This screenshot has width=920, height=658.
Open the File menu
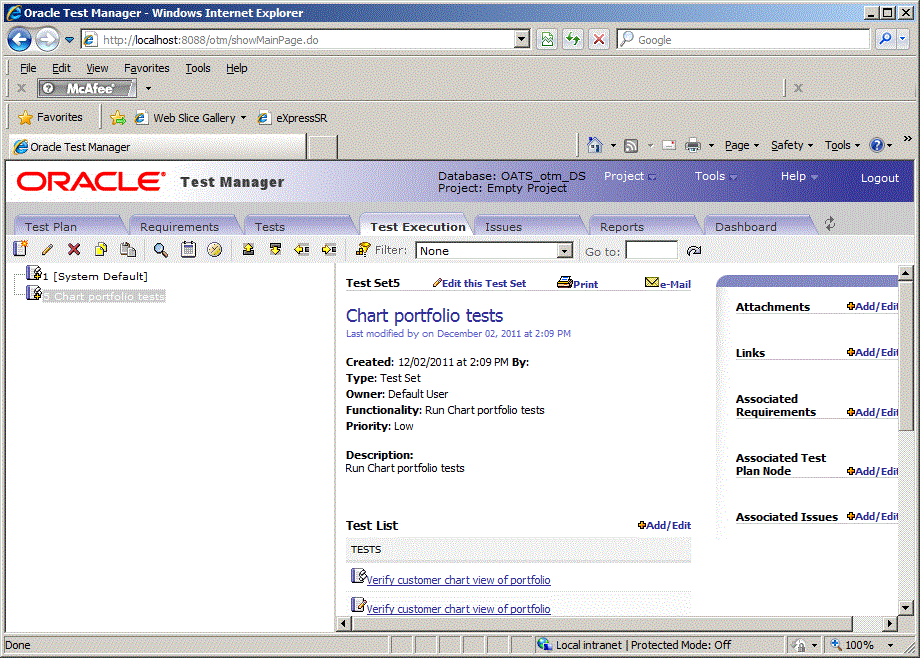[x=28, y=68]
